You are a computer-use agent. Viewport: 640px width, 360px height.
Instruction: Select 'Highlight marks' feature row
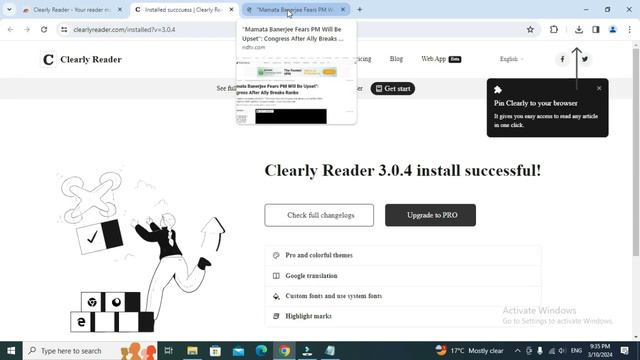point(403,316)
